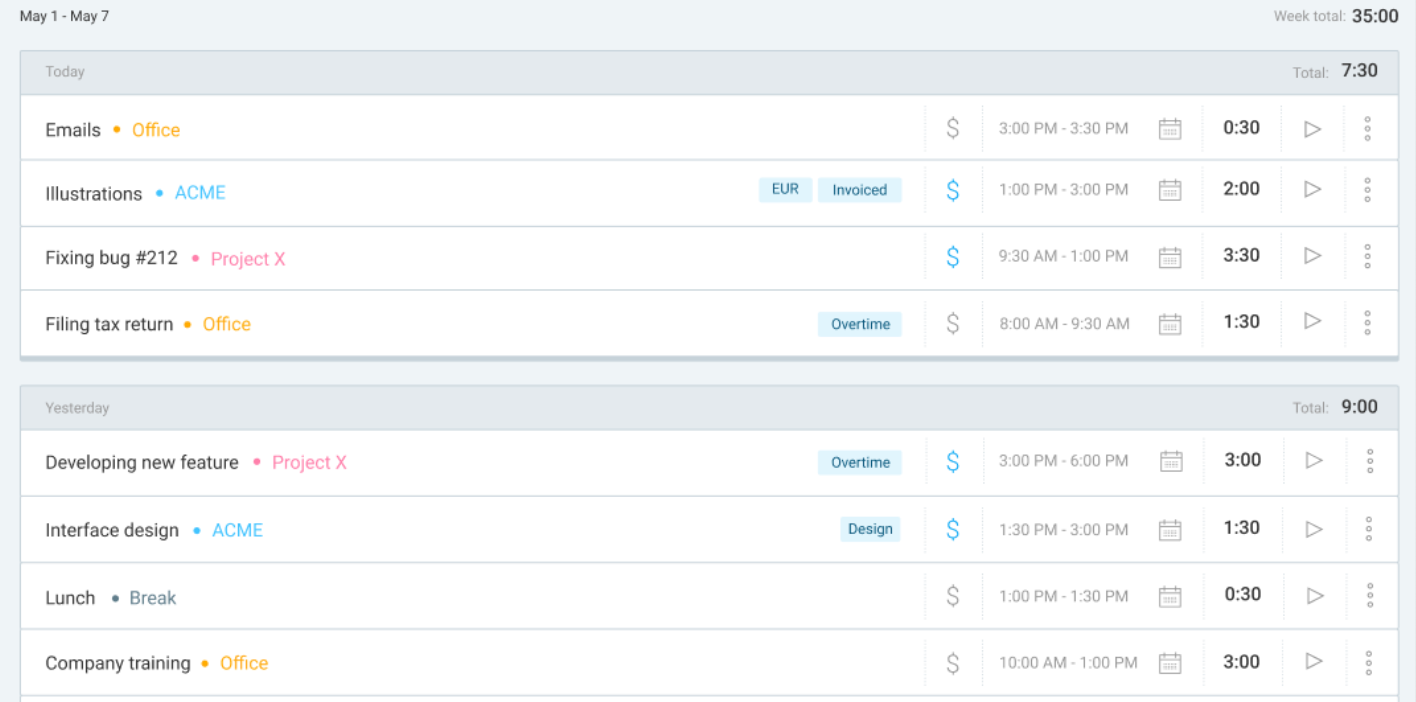Open more options for Fixing bug #212
Viewport: 1416px width, 702px height.
tap(1367, 256)
